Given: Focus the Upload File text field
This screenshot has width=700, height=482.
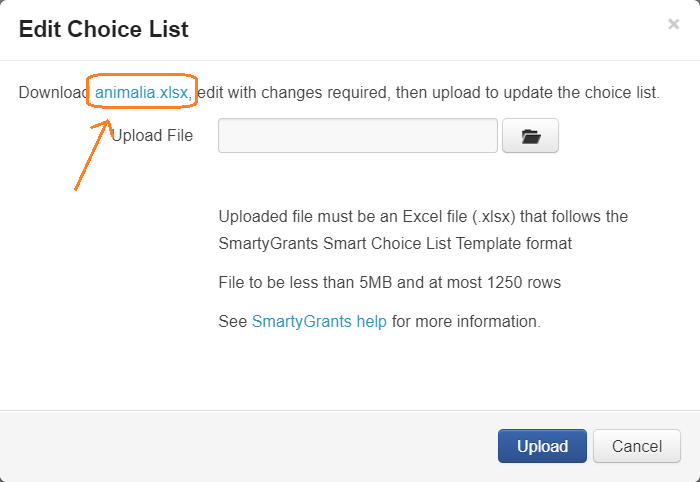Looking at the screenshot, I should point(357,136).
